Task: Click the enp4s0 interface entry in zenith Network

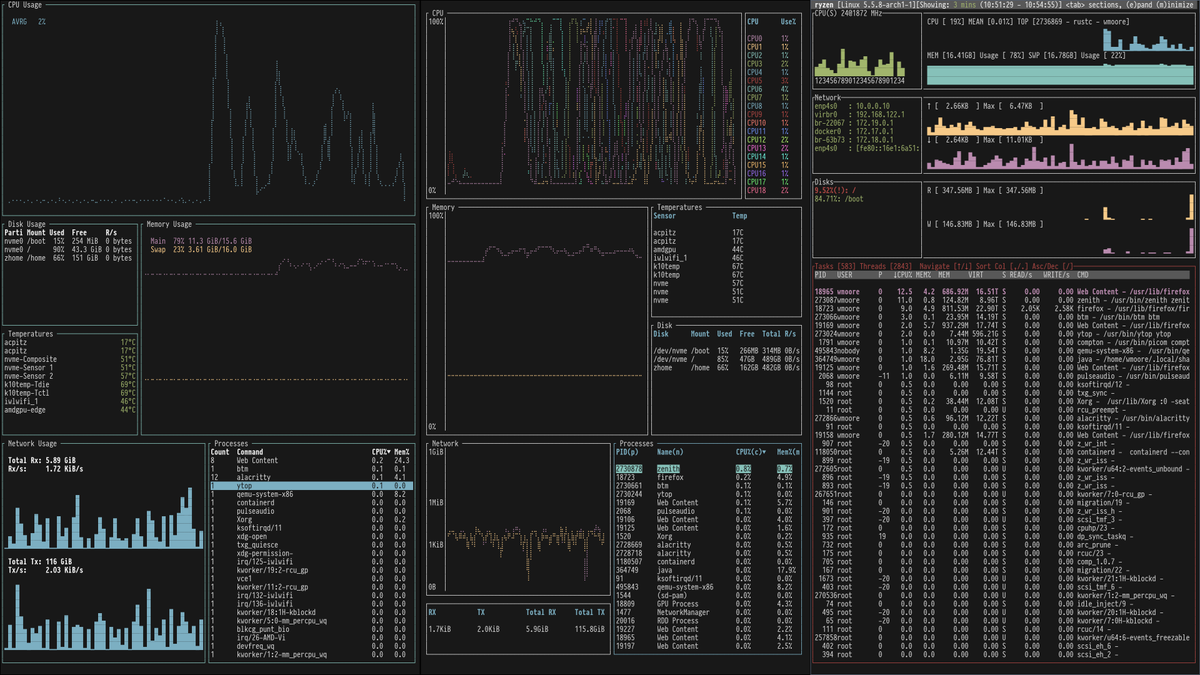Action: tap(826, 105)
